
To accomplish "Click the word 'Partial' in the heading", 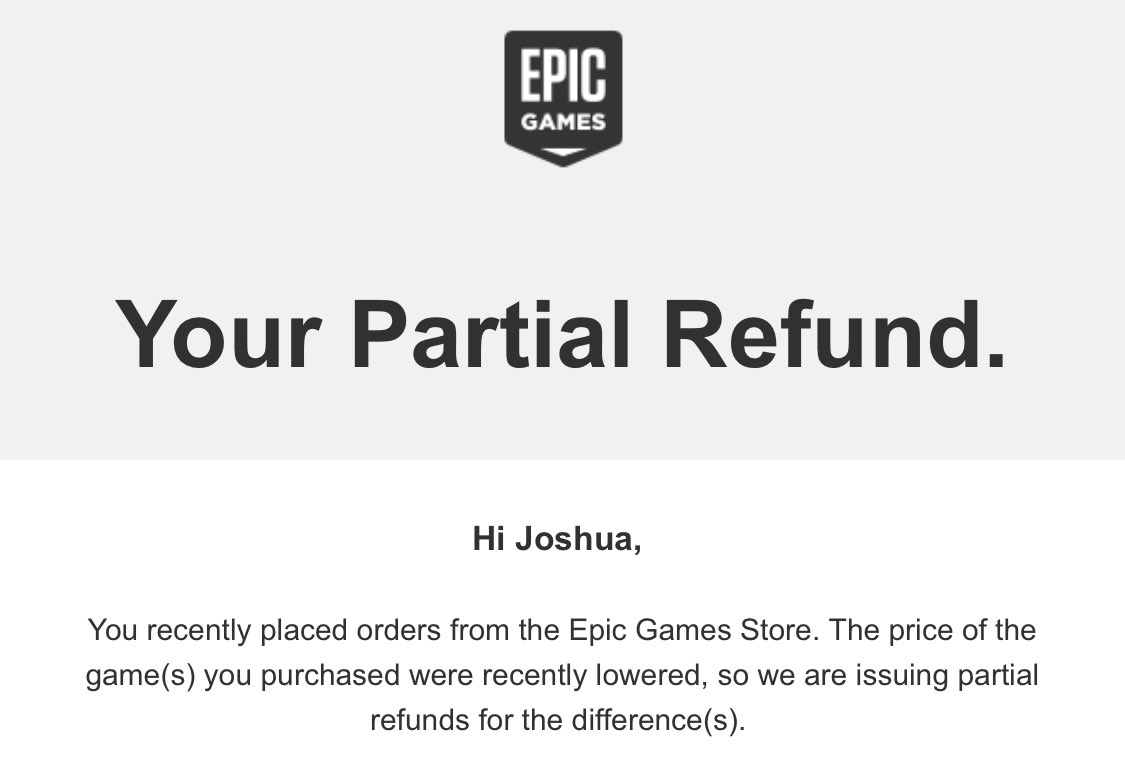I will [491, 335].
